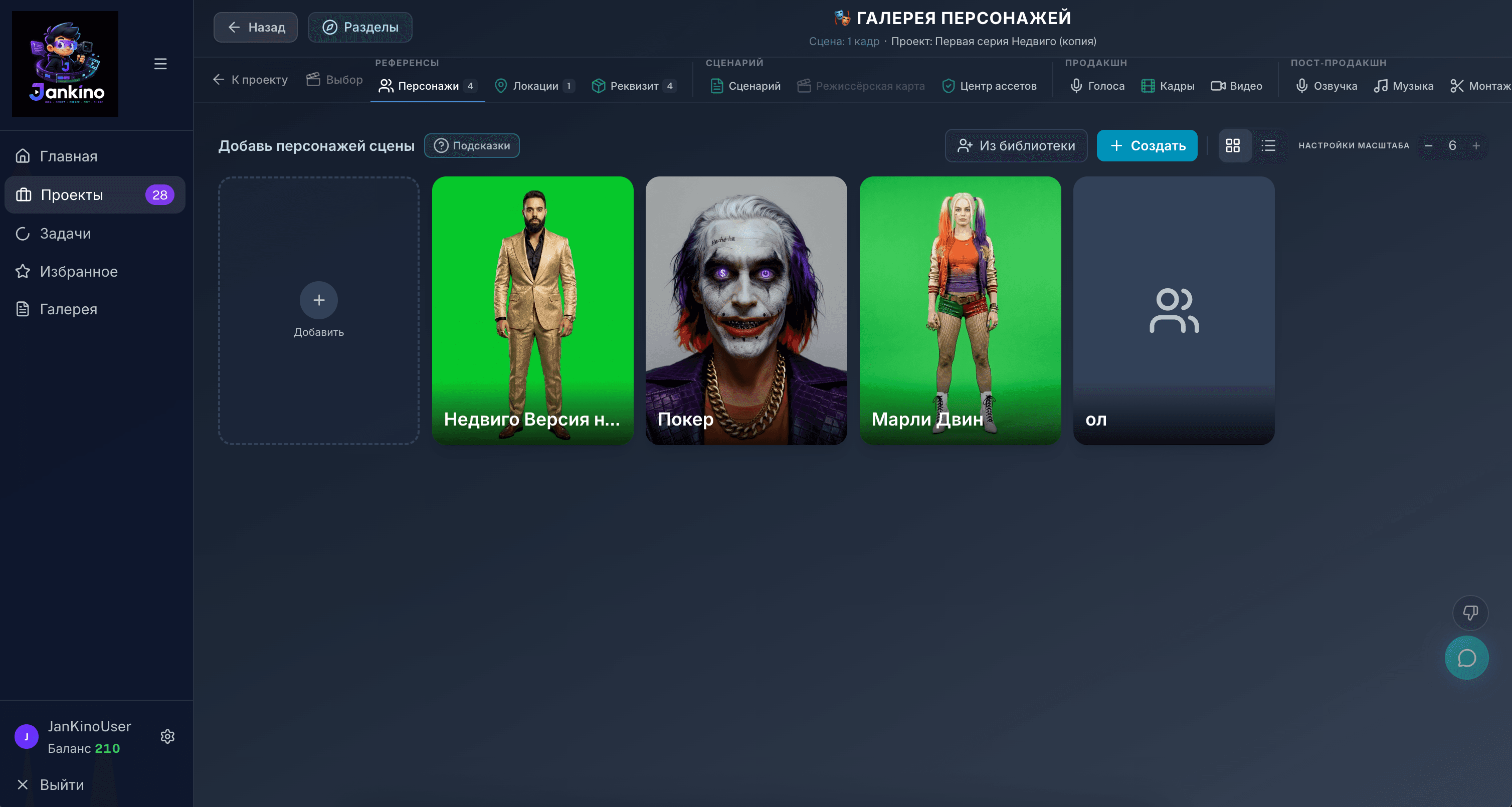Open Галерея in the sidebar
The image size is (1512, 807).
95,309
